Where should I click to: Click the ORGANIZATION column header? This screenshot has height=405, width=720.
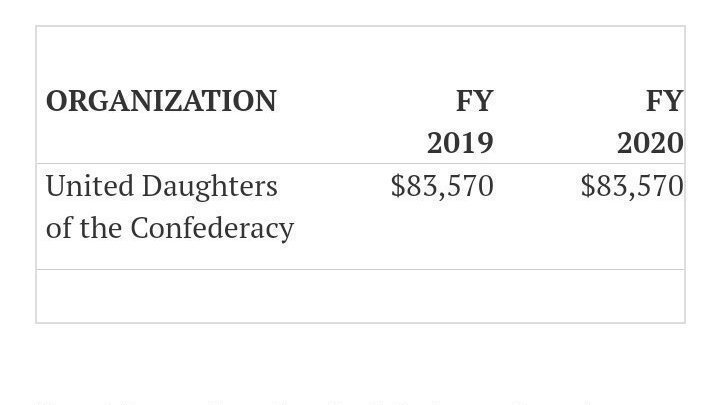161,101
